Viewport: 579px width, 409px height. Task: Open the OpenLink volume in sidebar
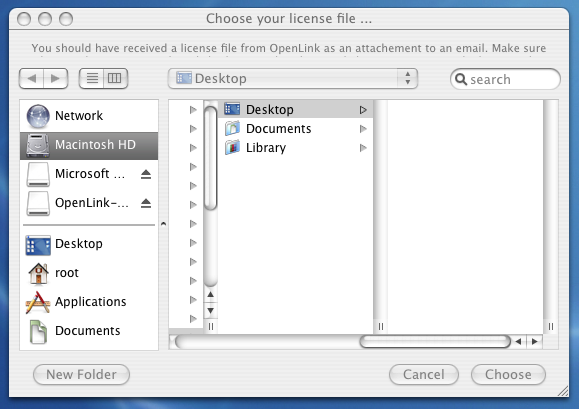tap(89, 203)
